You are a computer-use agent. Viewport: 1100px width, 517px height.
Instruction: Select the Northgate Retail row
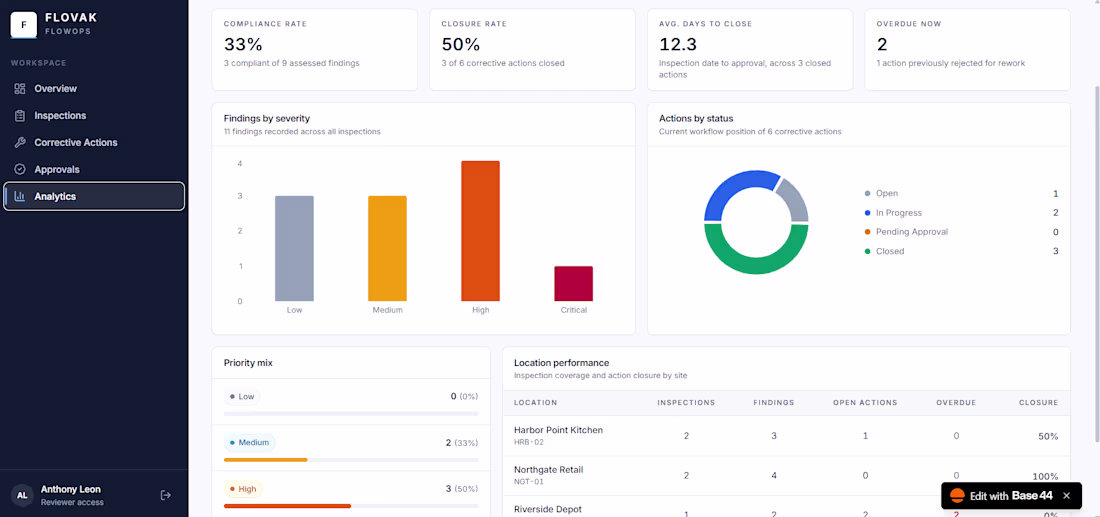coord(786,476)
